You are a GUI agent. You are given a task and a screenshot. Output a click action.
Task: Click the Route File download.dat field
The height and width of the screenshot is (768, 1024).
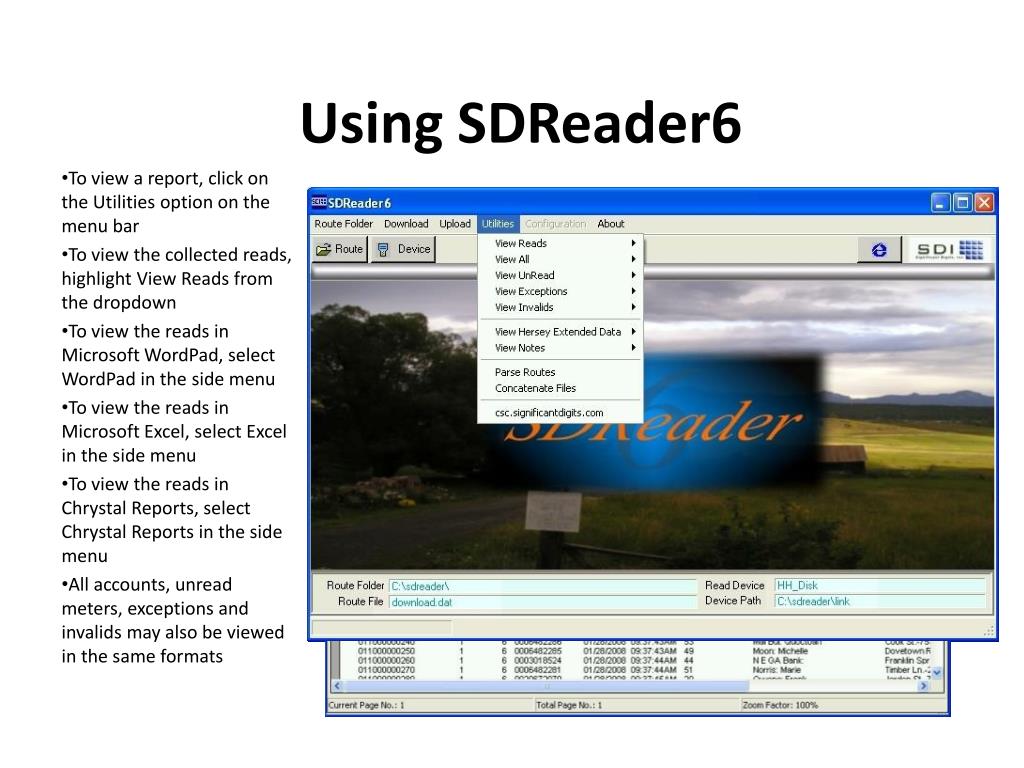(x=543, y=602)
